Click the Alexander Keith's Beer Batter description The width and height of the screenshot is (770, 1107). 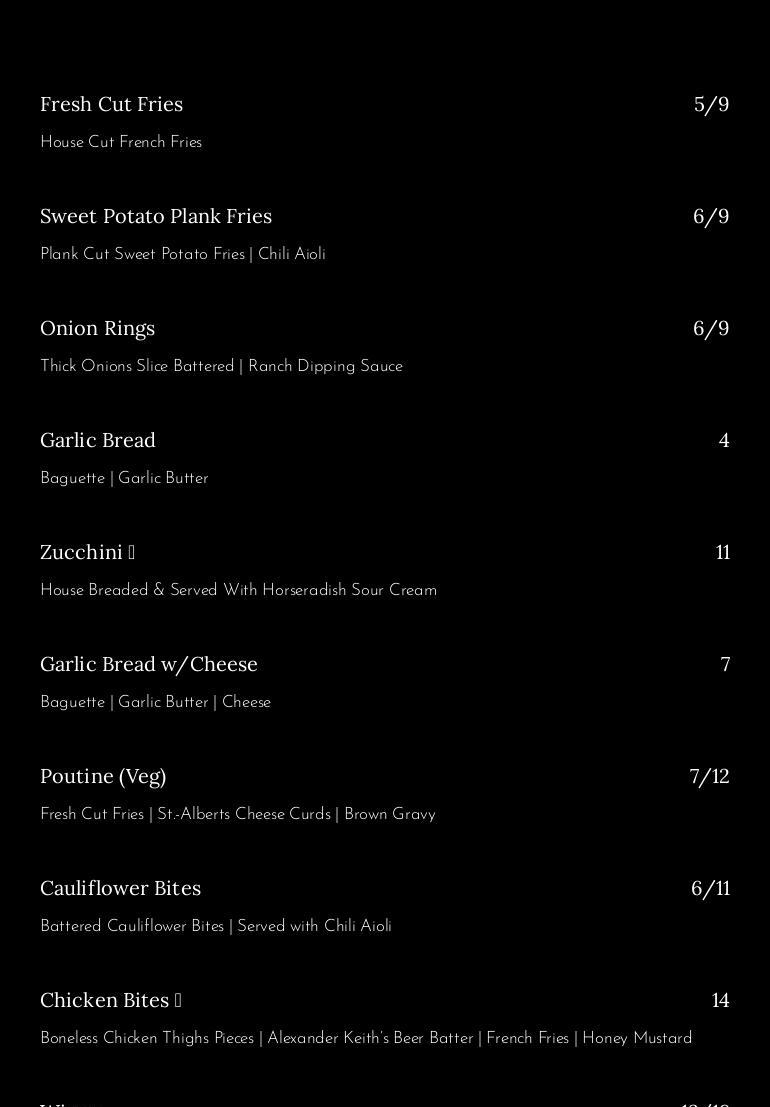point(370,1039)
